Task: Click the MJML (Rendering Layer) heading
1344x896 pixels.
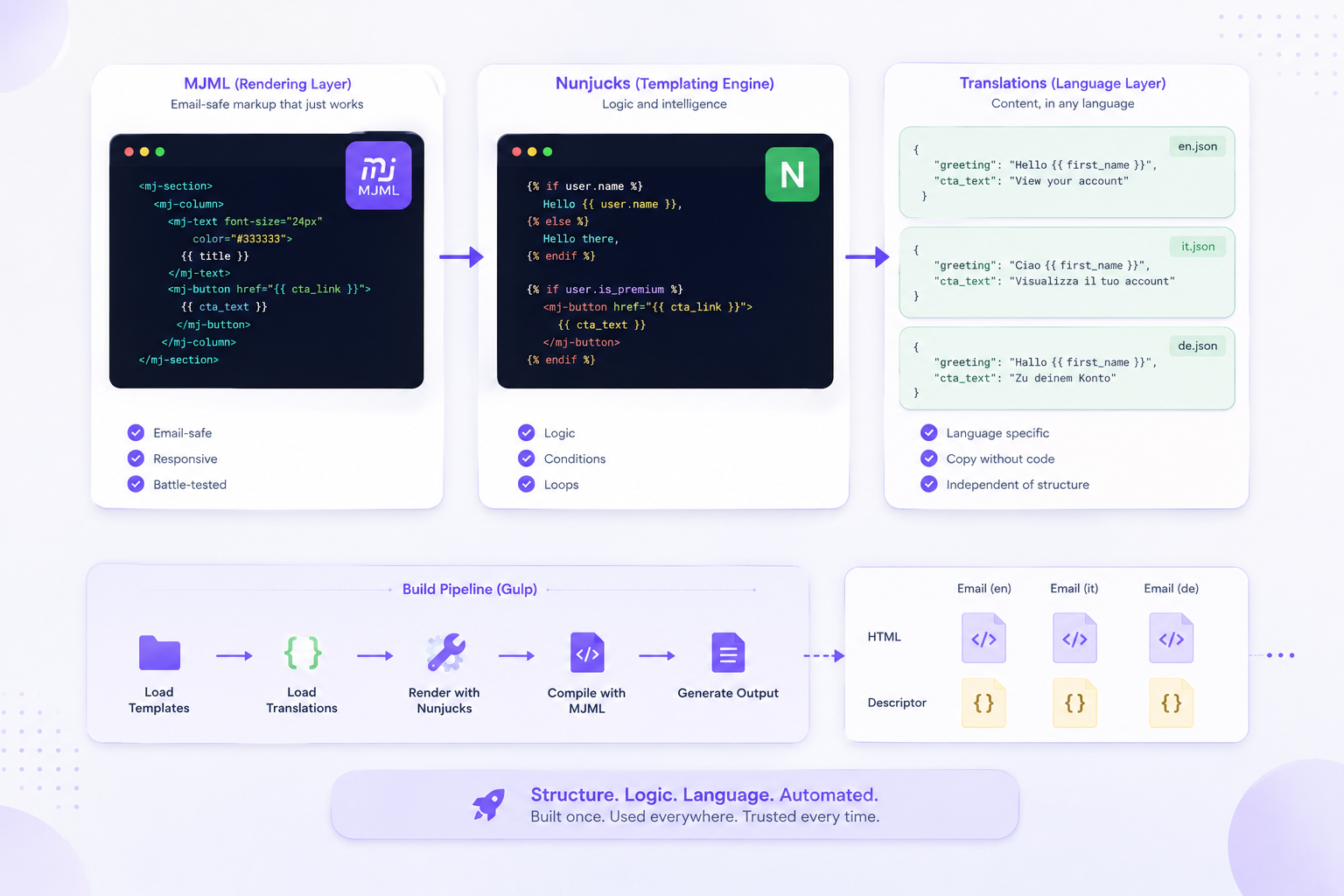Action: coord(267,83)
